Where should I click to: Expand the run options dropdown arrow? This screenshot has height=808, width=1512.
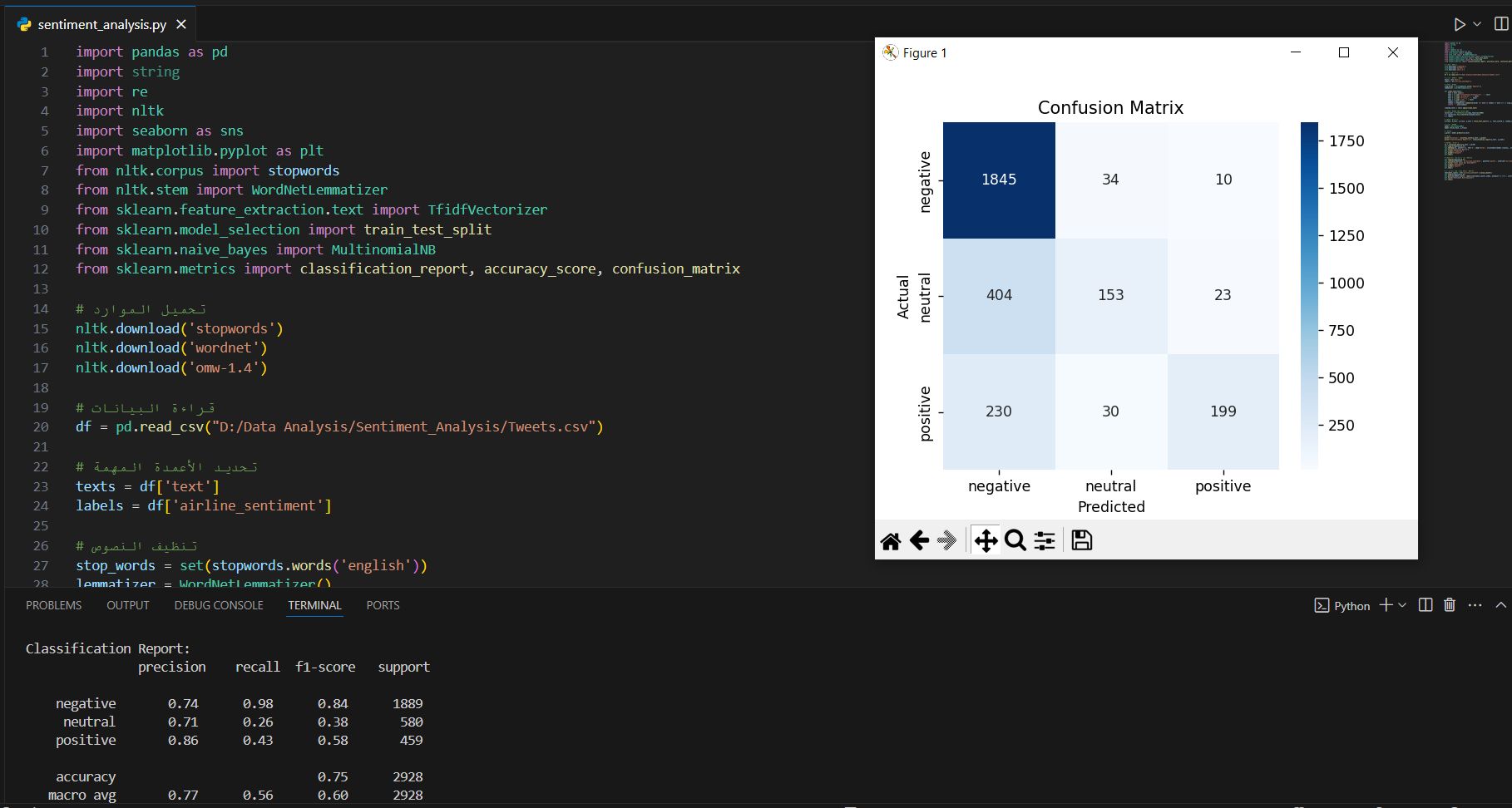click(x=1477, y=24)
